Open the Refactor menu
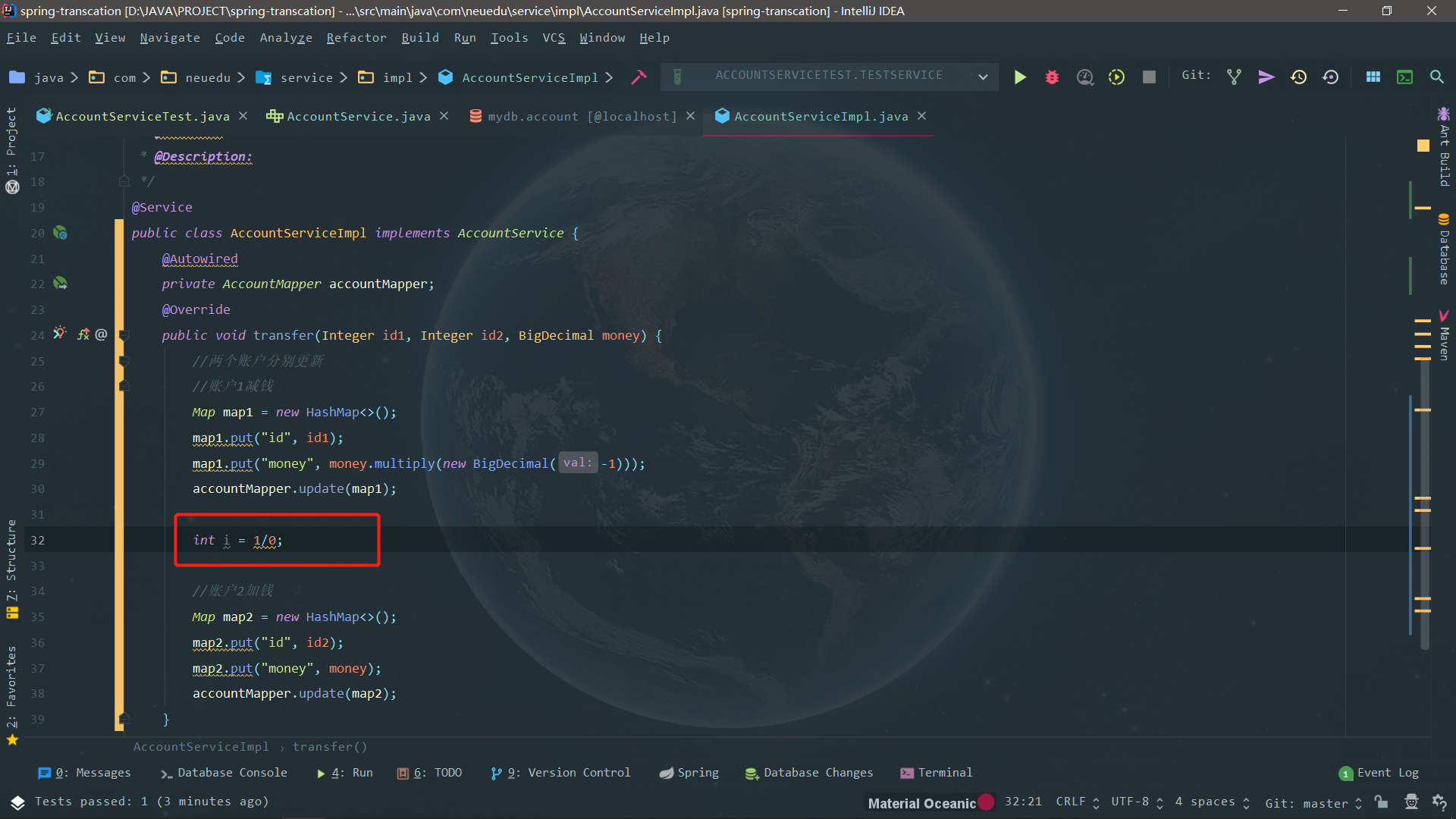 tap(356, 38)
